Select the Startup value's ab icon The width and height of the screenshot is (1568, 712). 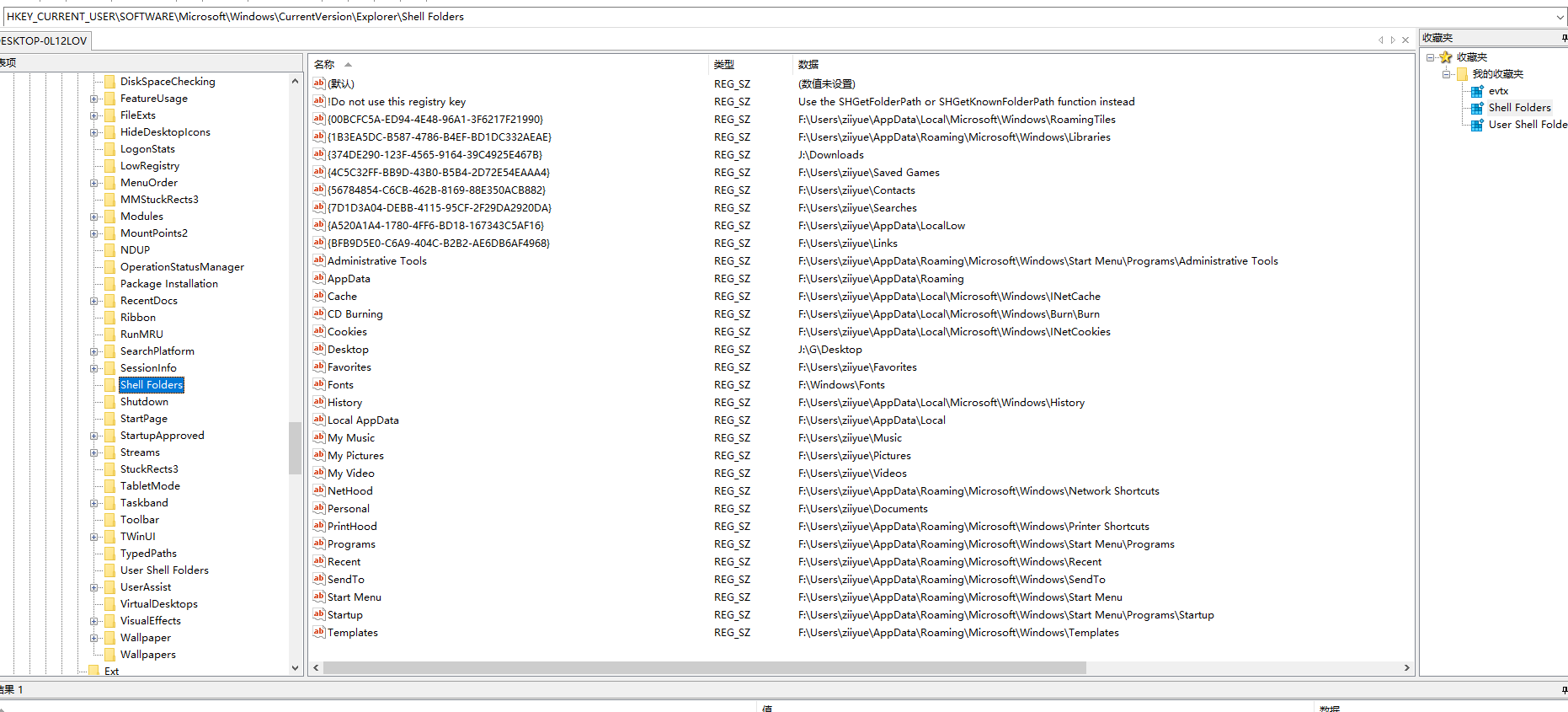[x=318, y=614]
